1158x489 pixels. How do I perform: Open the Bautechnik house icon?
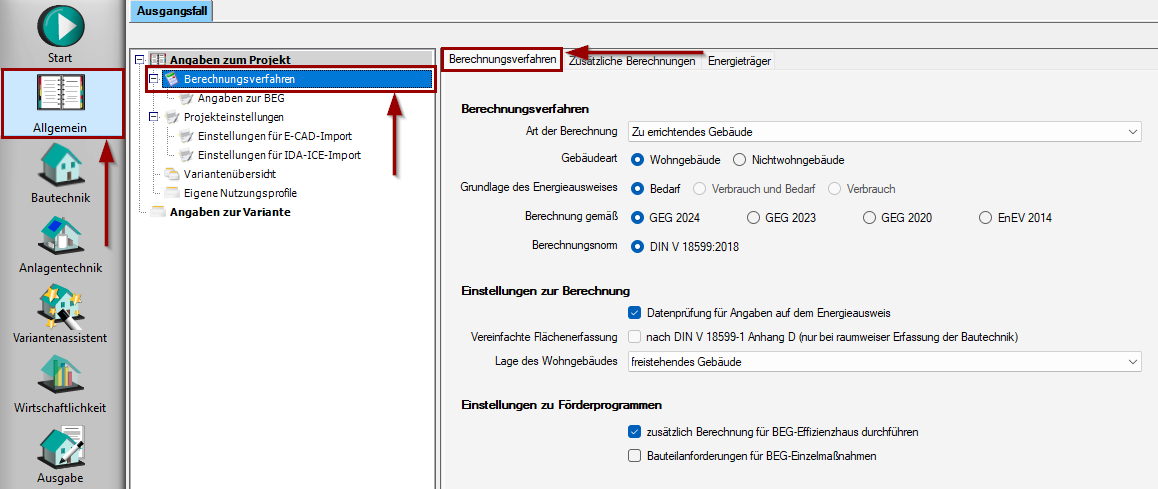coord(61,165)
